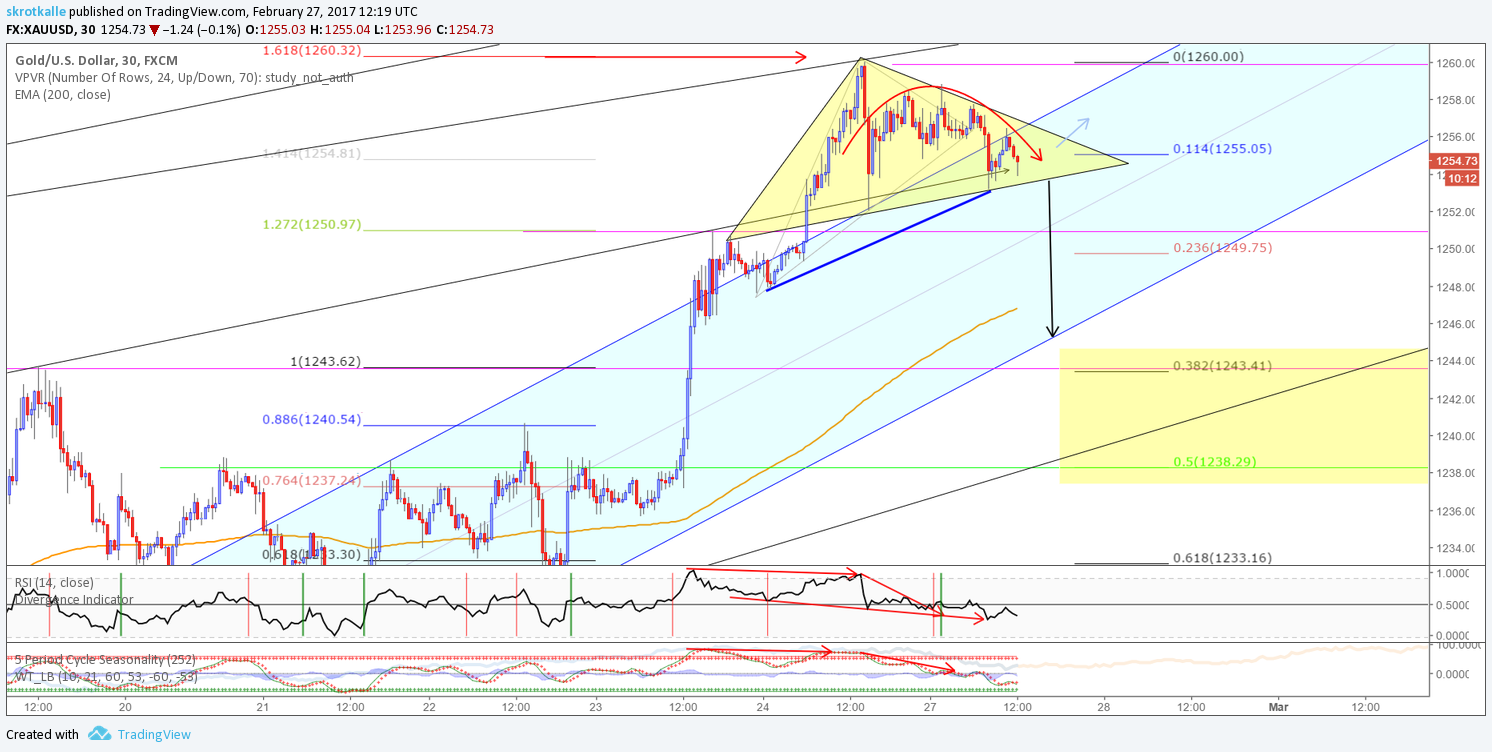The image size is (1492, 752).
Task: Click the date label 20 on time axis
Action: point(124,705)
